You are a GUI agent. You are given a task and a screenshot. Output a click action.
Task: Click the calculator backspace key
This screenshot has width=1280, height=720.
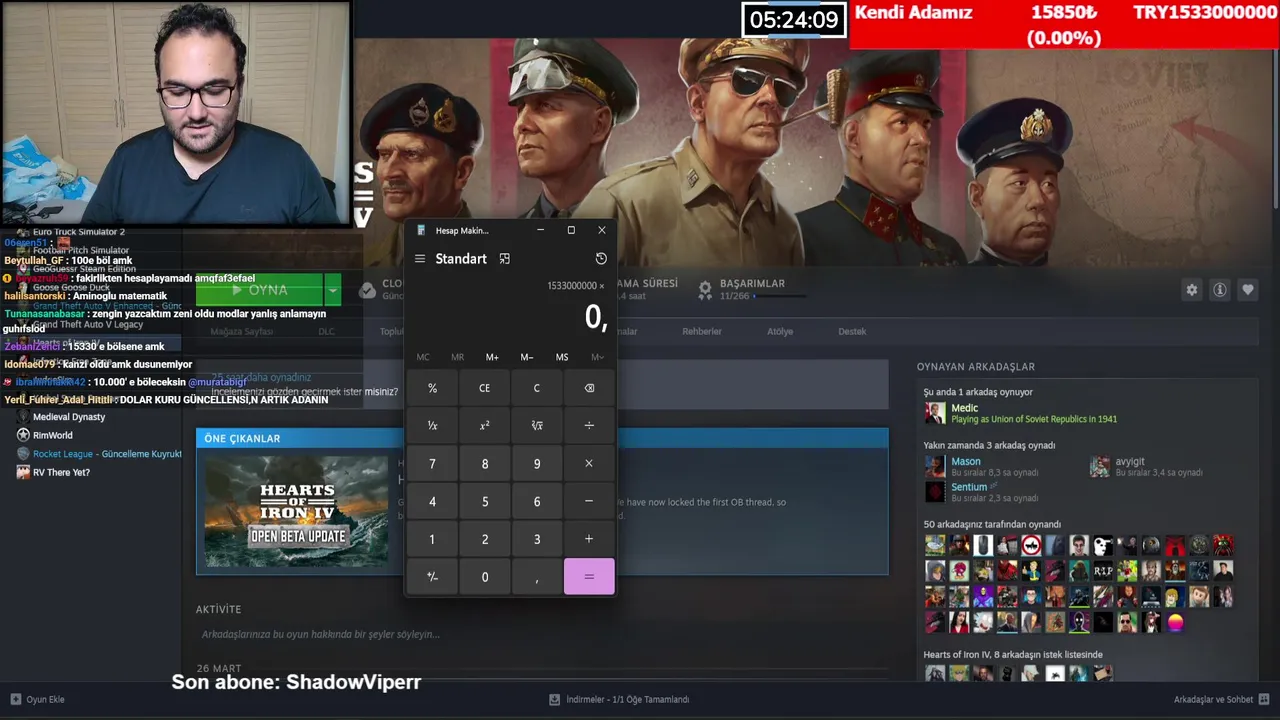(x=589, y=388)
